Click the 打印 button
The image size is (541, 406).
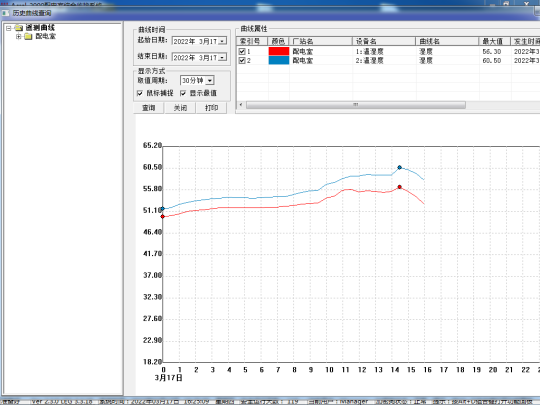212,108
